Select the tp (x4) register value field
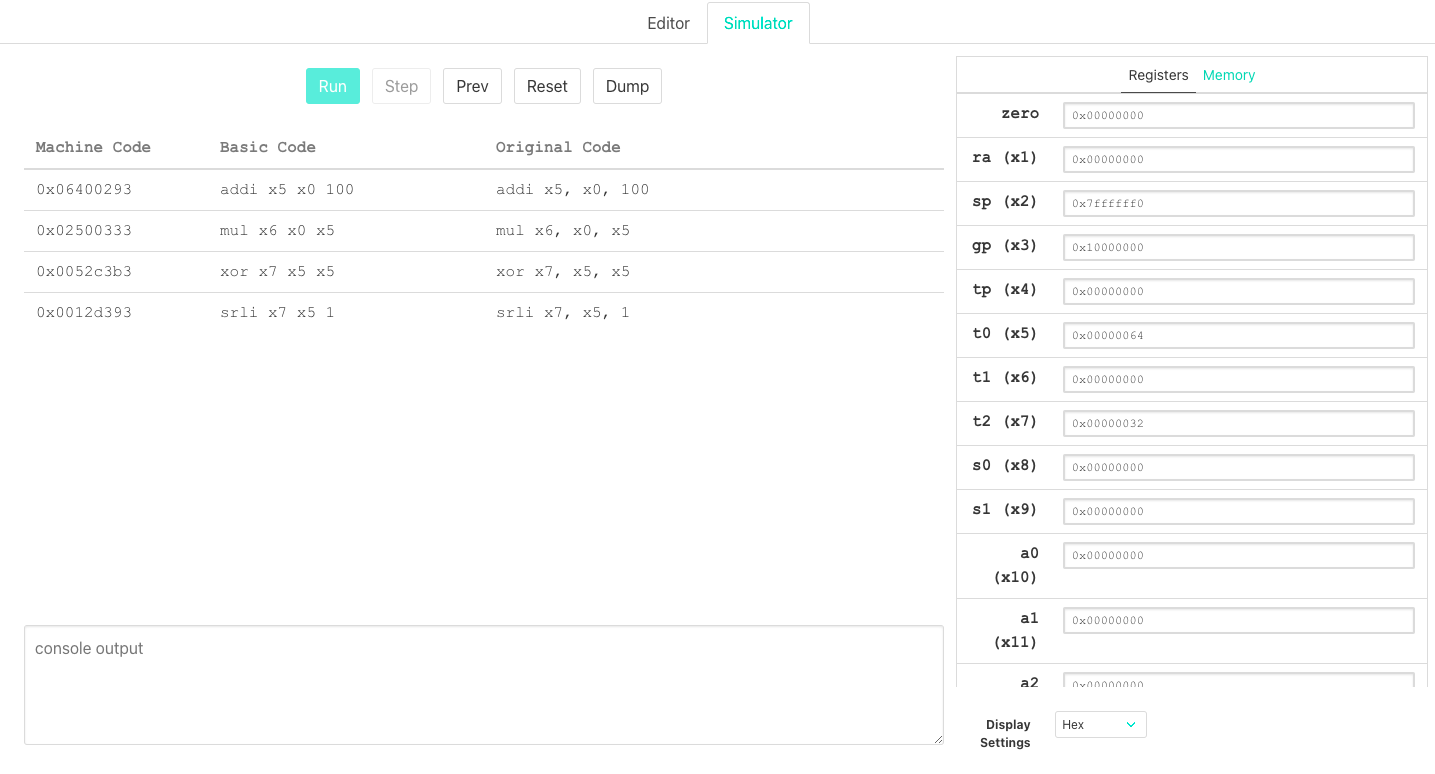 [1238, 291]
